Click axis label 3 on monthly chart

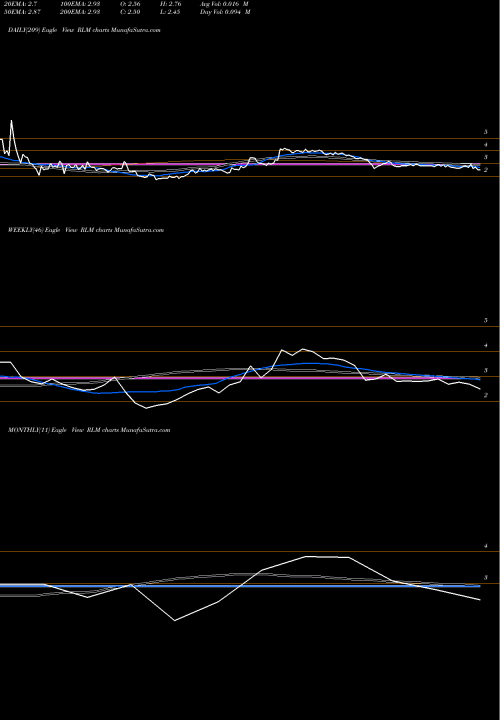[486, 578]
